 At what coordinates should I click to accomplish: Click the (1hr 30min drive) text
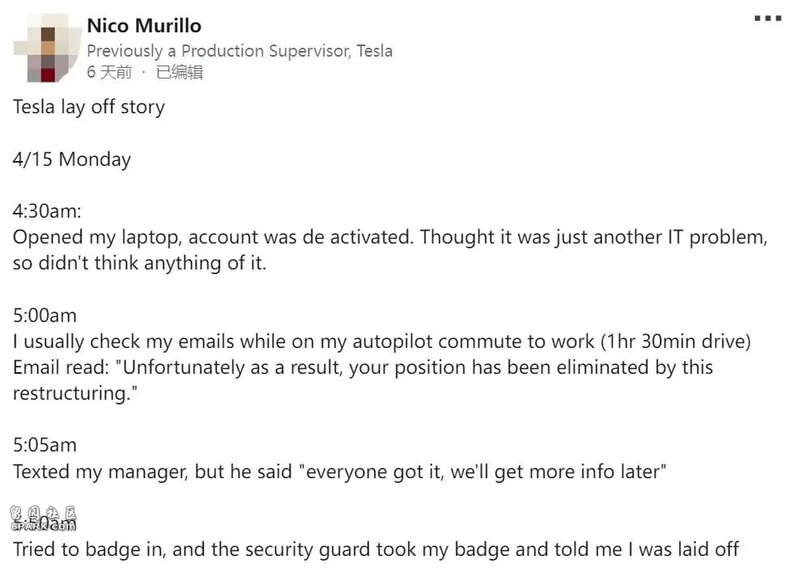[x=676, y=341]
